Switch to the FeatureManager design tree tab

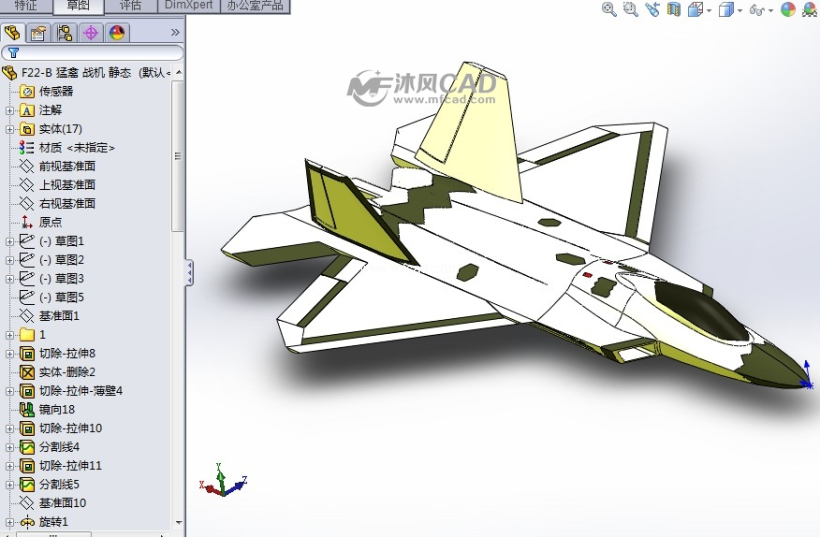pos(13,33)
